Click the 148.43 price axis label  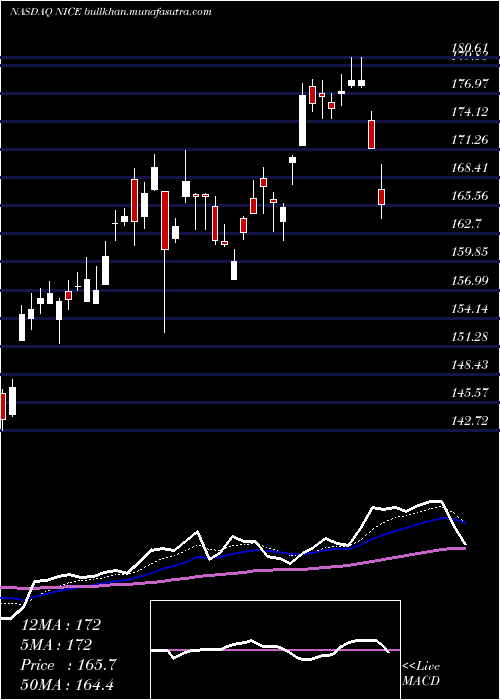tap(470, 364)
